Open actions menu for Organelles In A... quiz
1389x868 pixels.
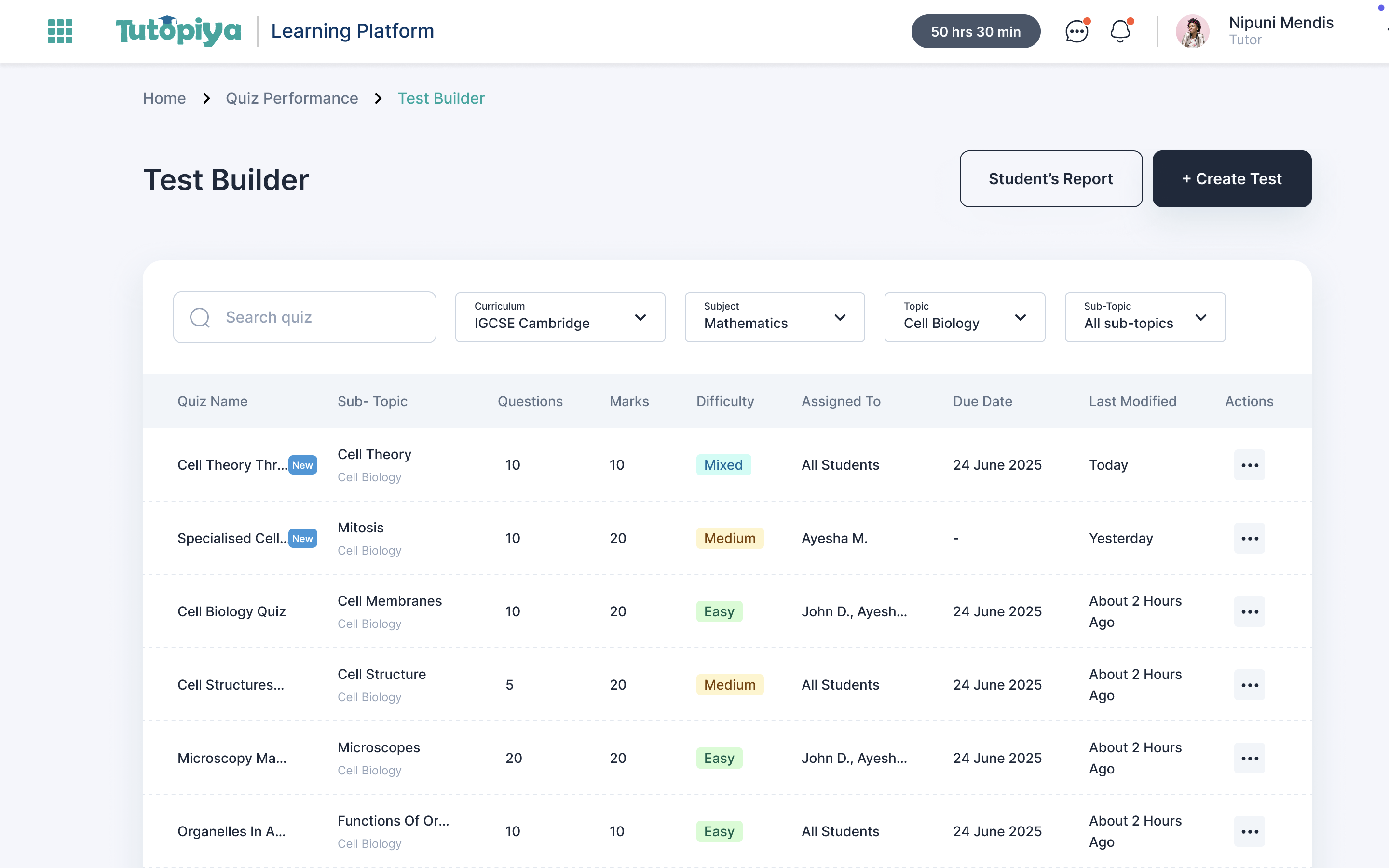pyautogui.click(x=1250, y=831)
